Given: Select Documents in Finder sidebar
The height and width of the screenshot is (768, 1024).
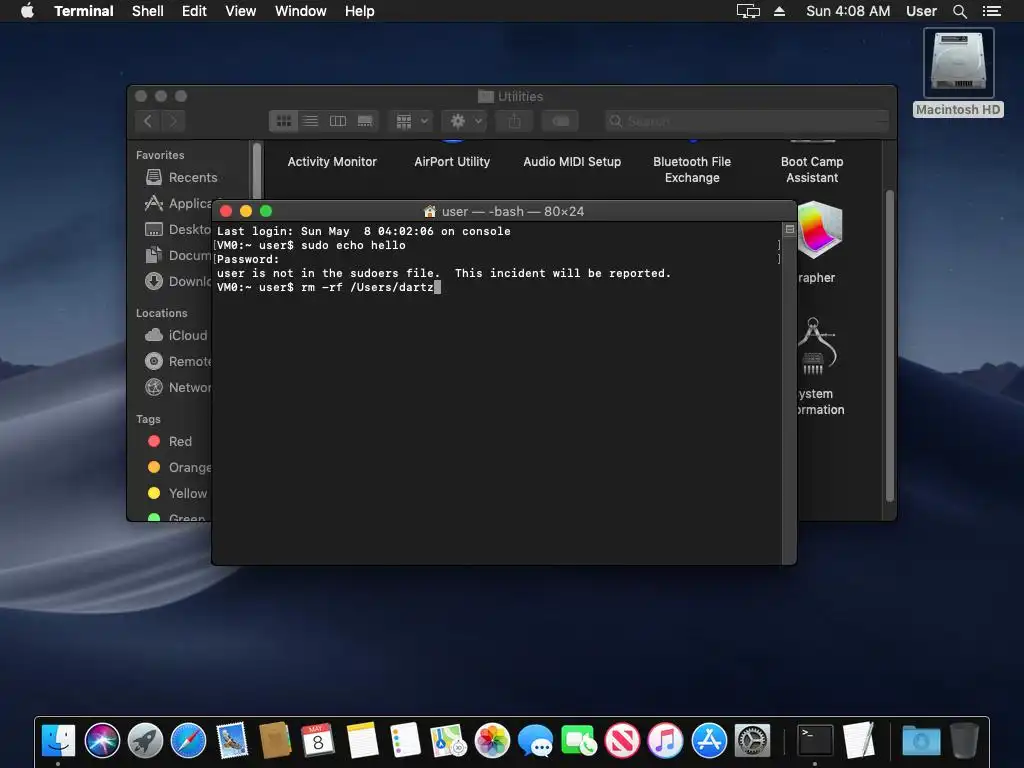Looking at the screenshot, I should pos(176,255).
